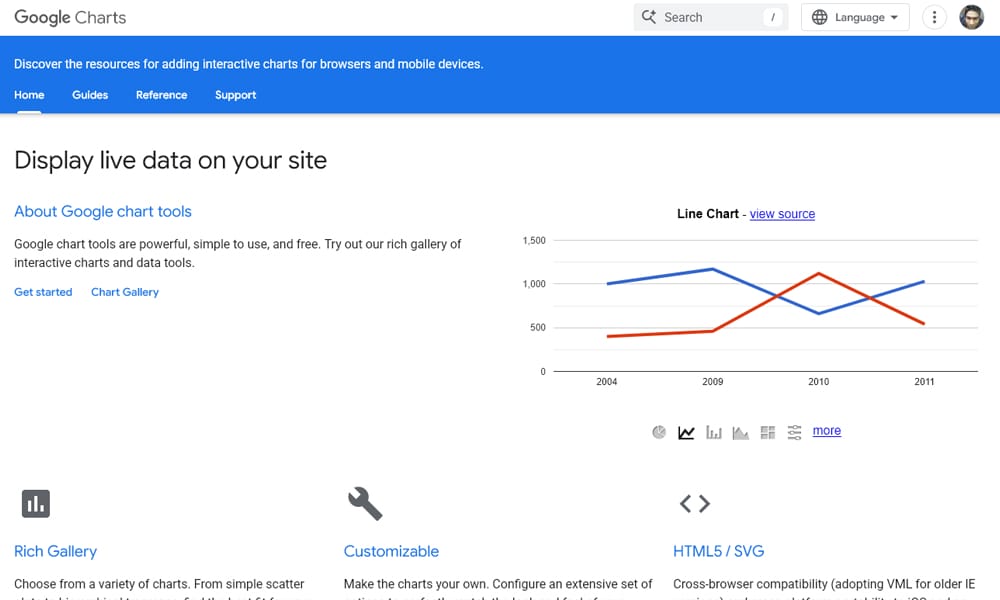Click the Rich Gallery bar chart icon
The height and width of the screenshot is (600, 1000).
(36, 504)
